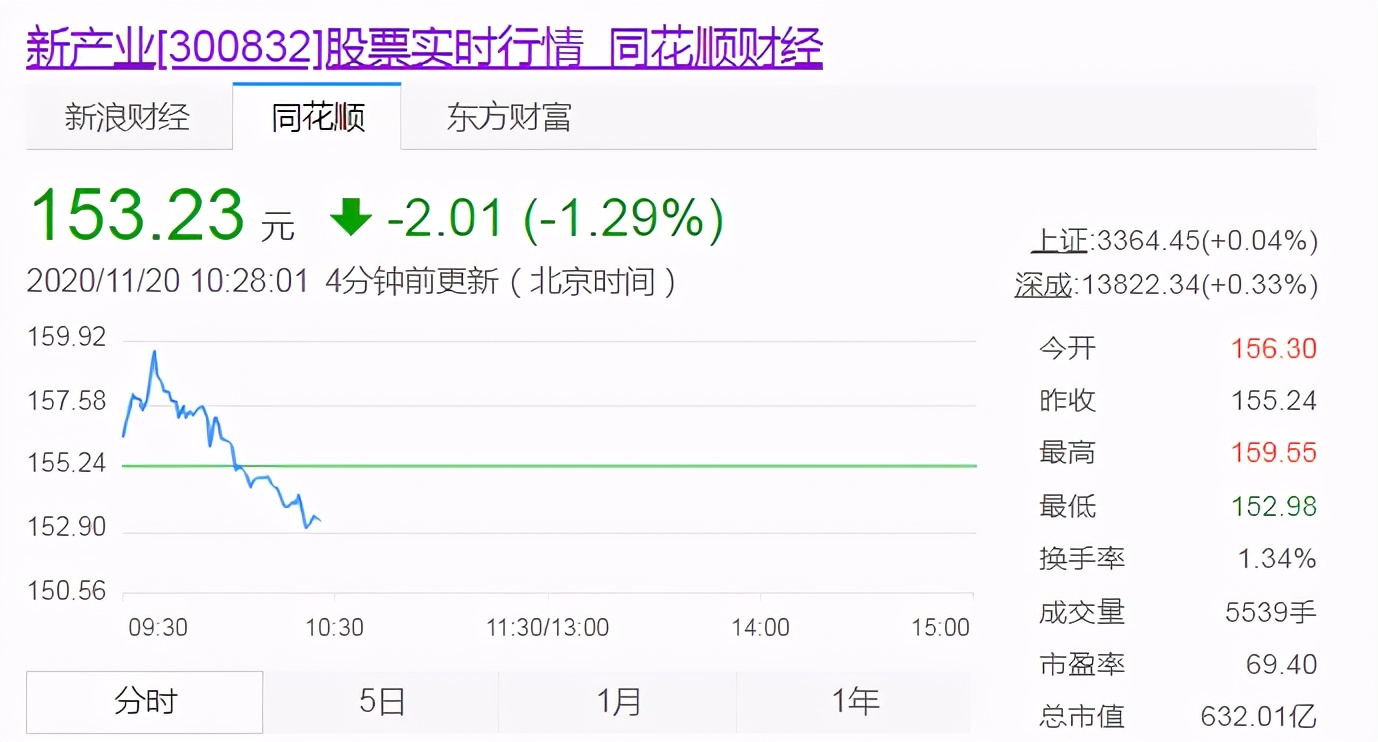
Task: Click the update timestamp text
Action: click(x=168, y=282)
